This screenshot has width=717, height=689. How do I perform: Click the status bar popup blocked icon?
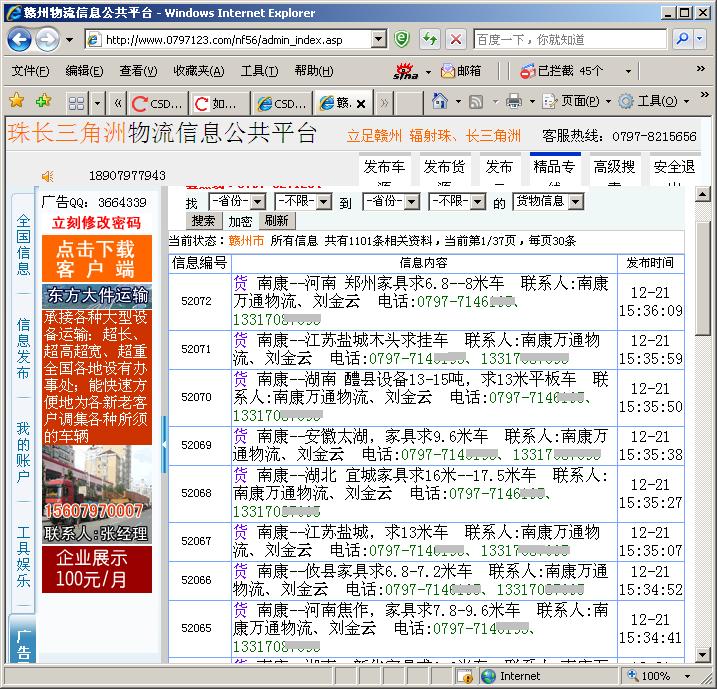465,676
